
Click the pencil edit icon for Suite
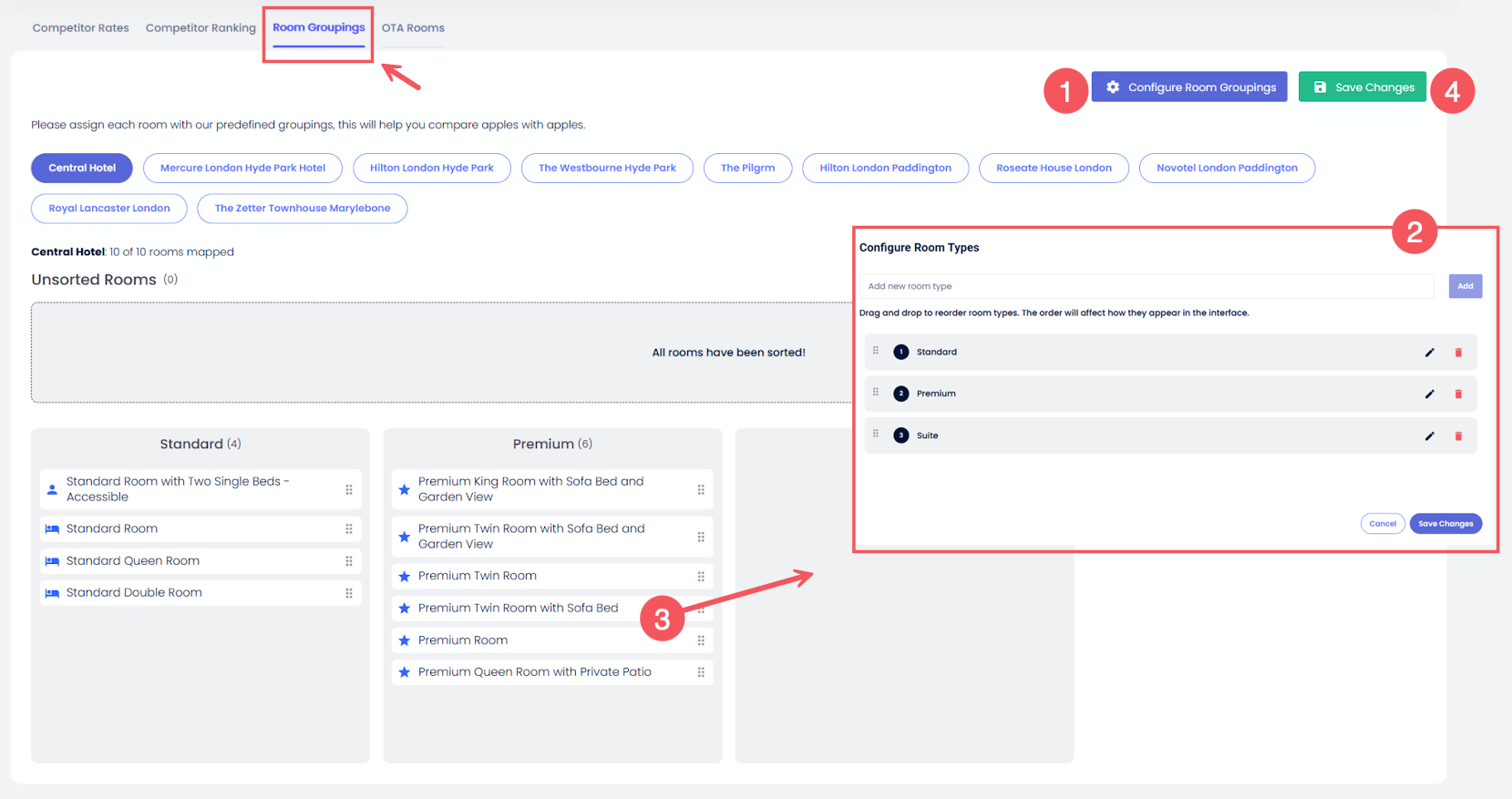[1429, 436]
